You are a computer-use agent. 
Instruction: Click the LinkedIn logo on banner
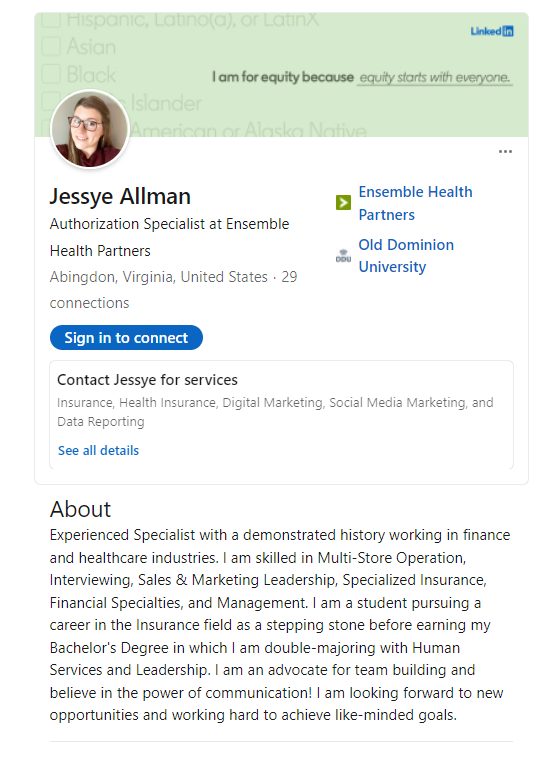(x=492, y=31)
